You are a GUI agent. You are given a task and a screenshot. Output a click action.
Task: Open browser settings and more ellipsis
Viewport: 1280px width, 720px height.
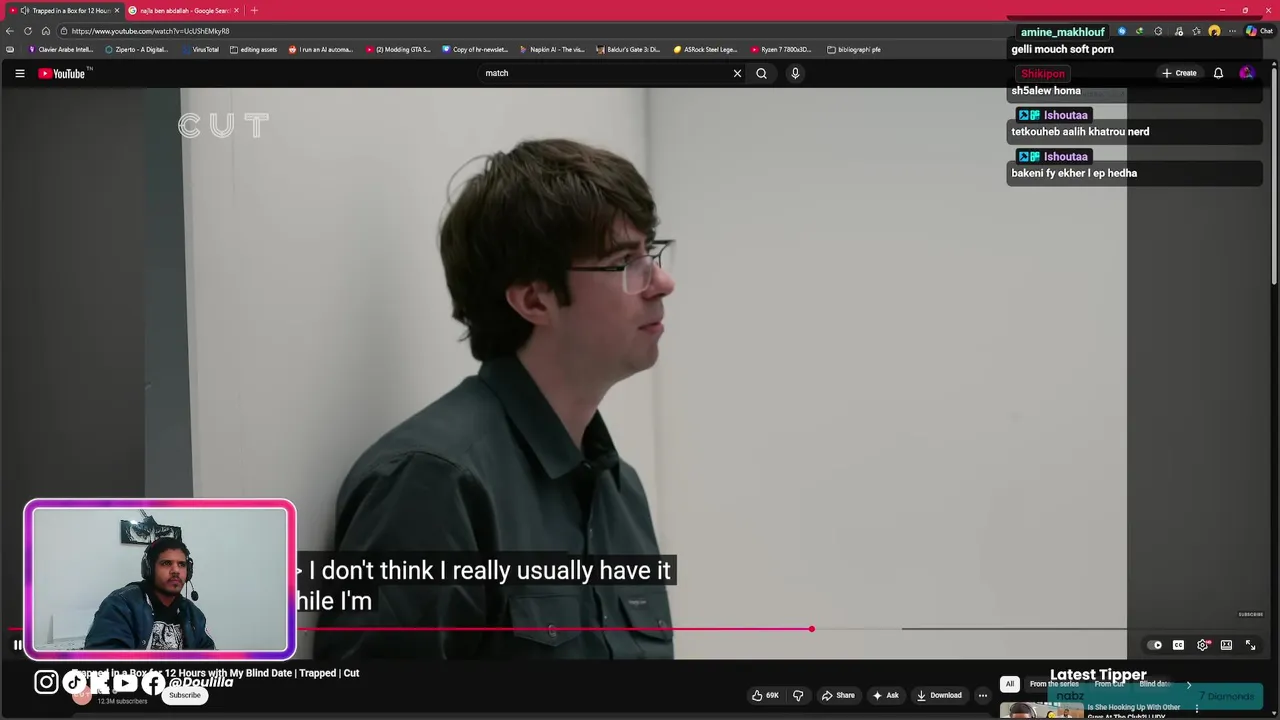1232,31
